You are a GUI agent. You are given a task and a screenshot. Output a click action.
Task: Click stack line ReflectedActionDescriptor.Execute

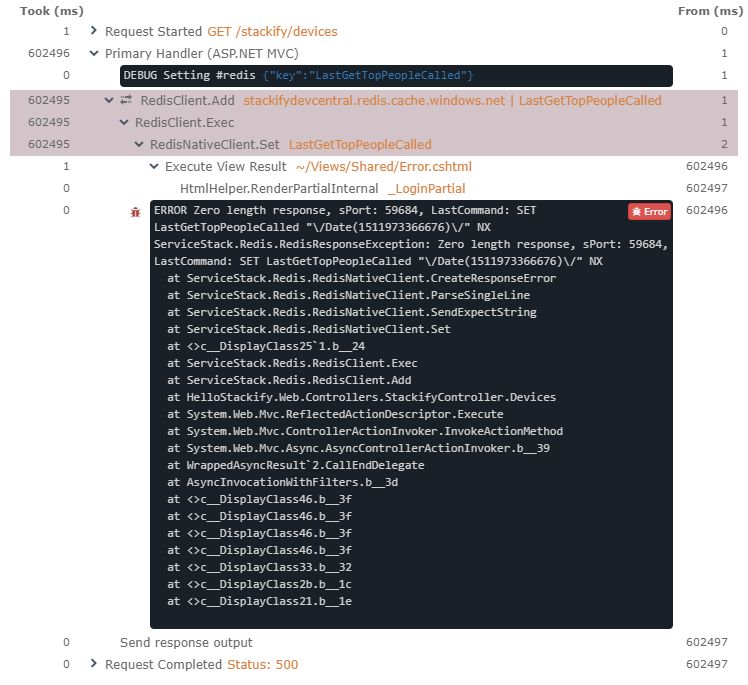pos(335,414)
